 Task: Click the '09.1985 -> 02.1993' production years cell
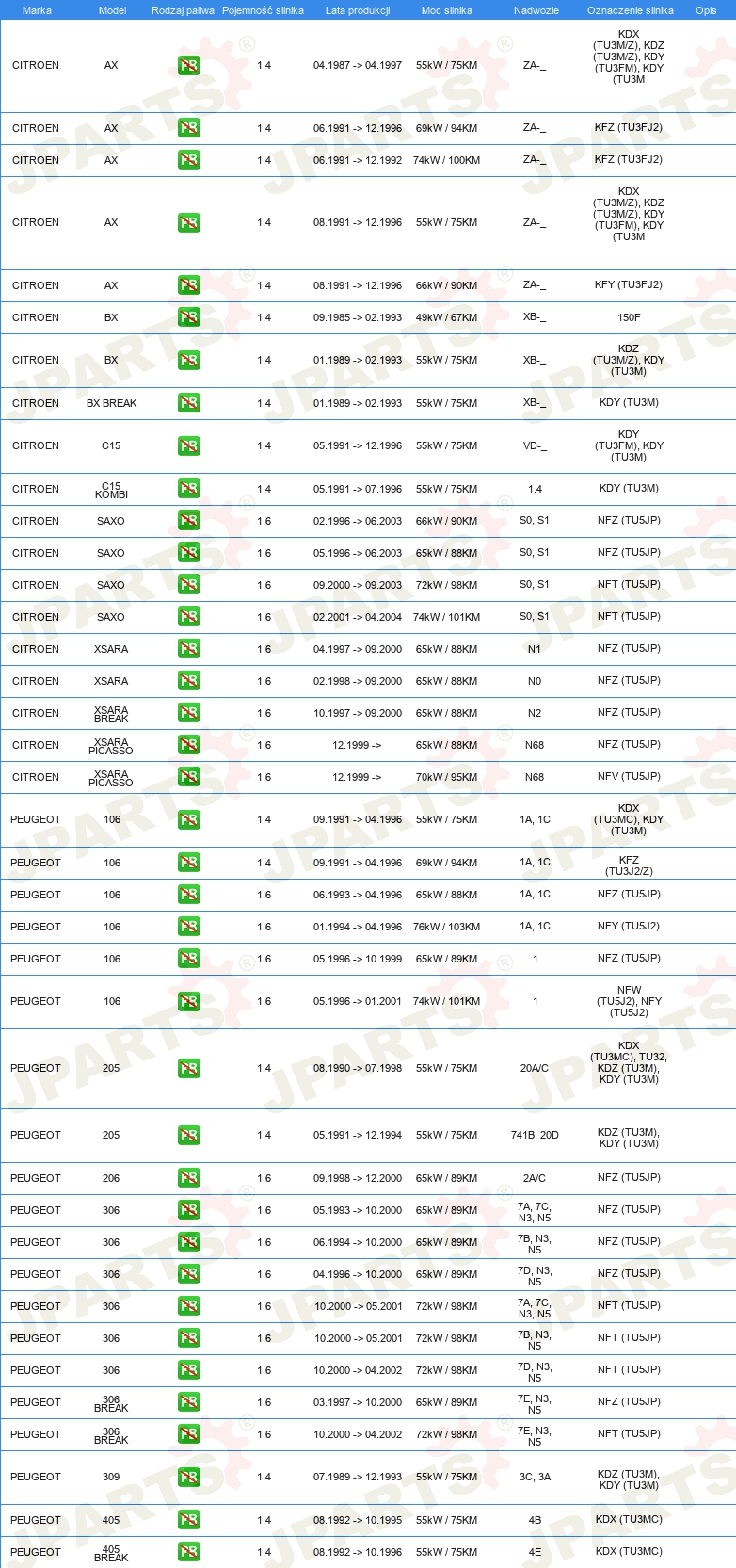pos(358,317)
